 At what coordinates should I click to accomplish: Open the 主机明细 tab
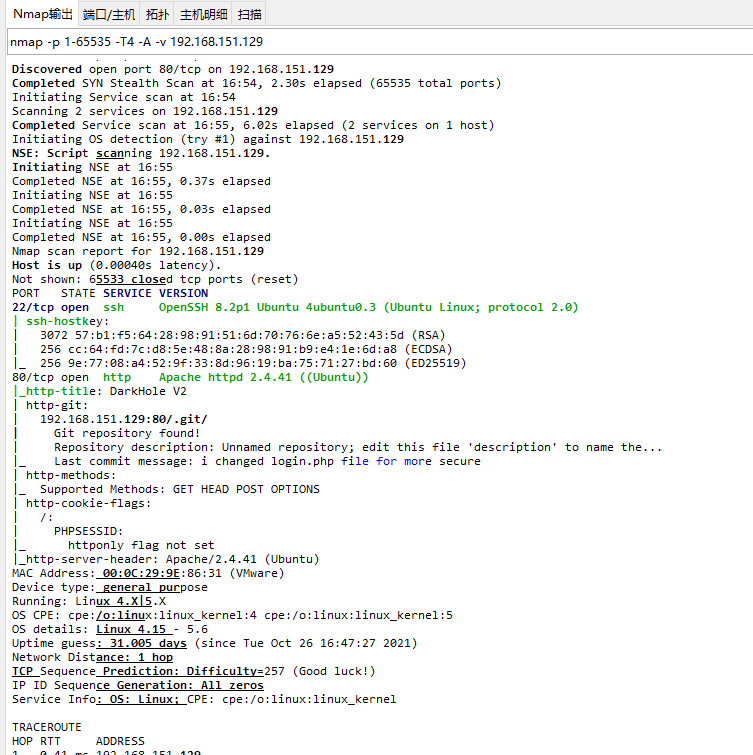pos(203,14)
